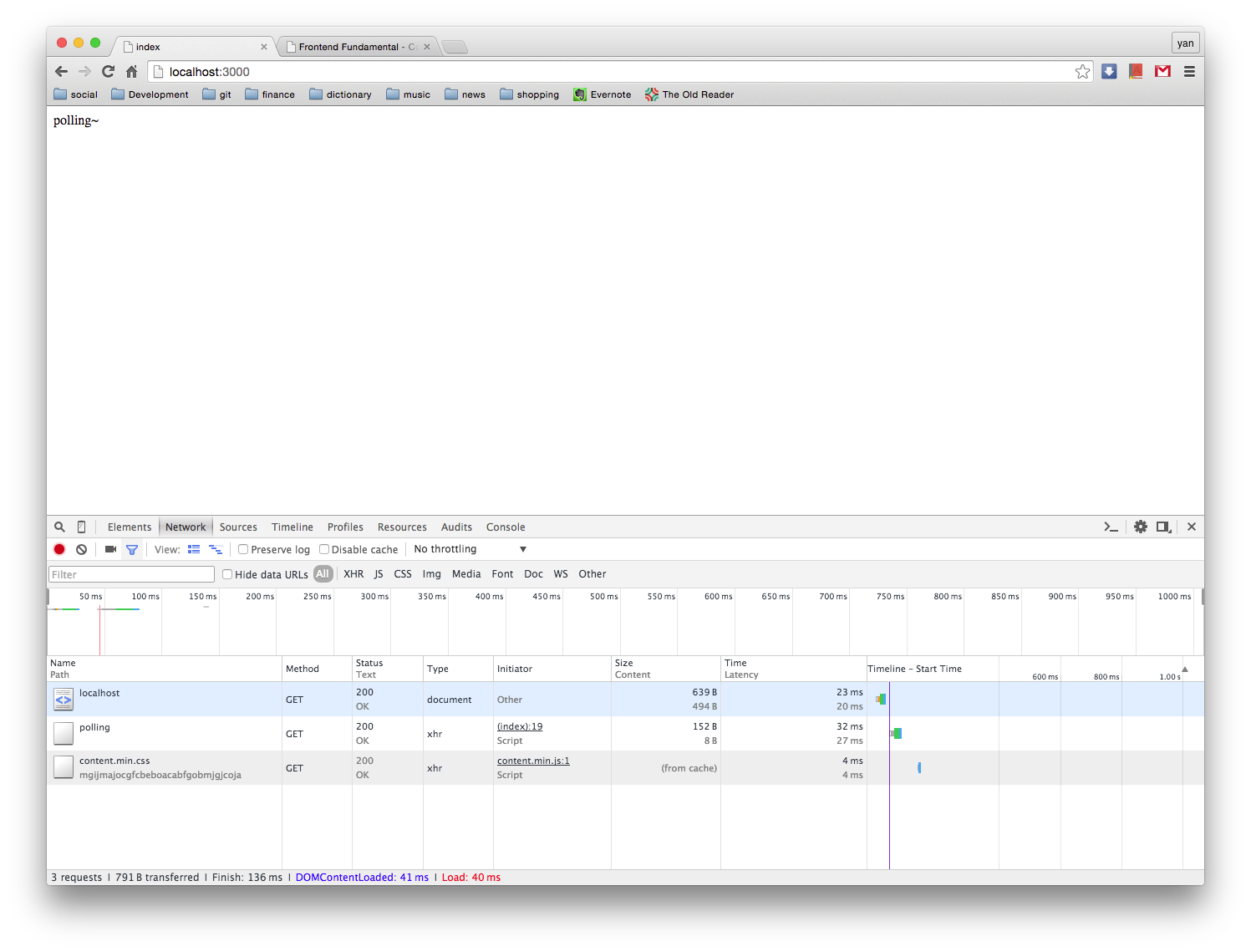Viewport: 1251px width, 952px height.
Task: Open the shopping bookmarks folder
Action: (x=530, y=94)
